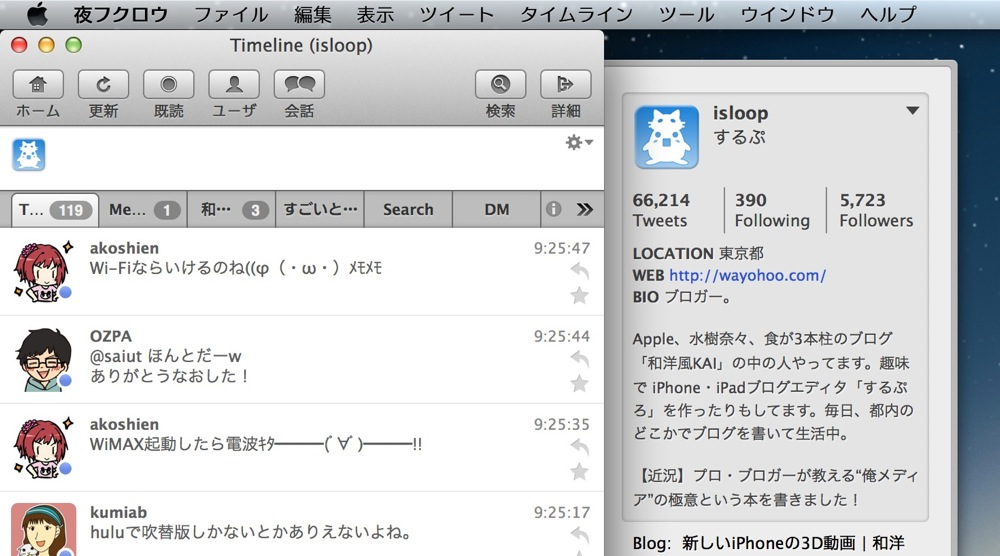Star akoshien's WiMAX tweet
Screen dimensions: 1000x556
(579, 472)
